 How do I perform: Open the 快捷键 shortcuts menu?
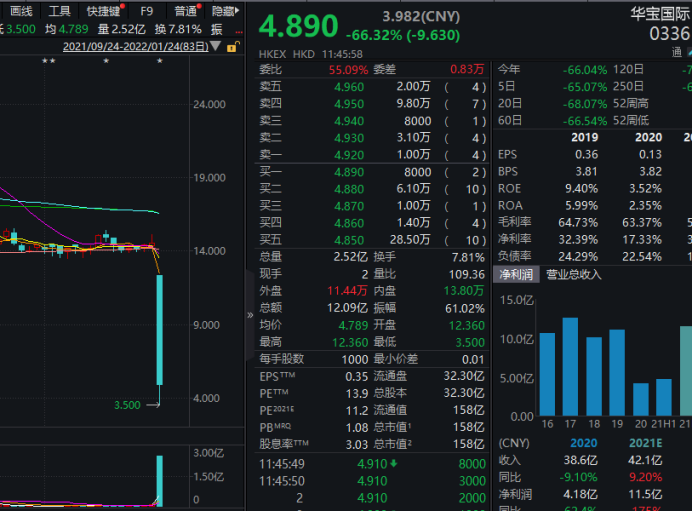pos(103,11)
